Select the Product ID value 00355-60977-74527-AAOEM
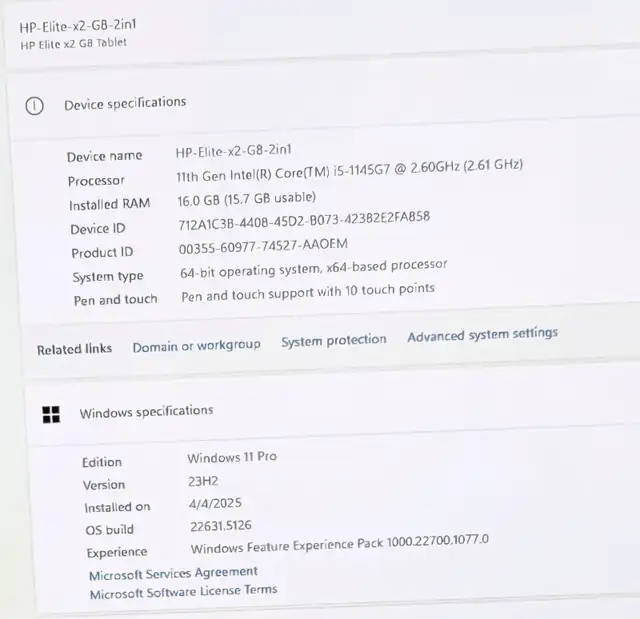This screenshot has width=640, height=619. pyautogui.click(x=263, y=246)
